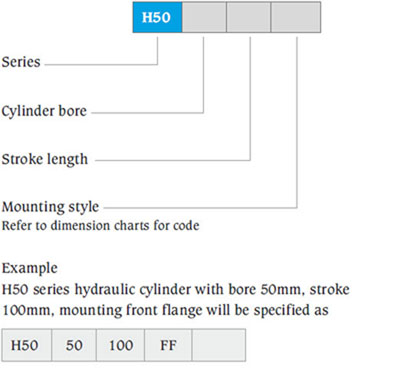Click the example cell showing 100
This screenshot has height=368, width=400.
coord(121,345)
